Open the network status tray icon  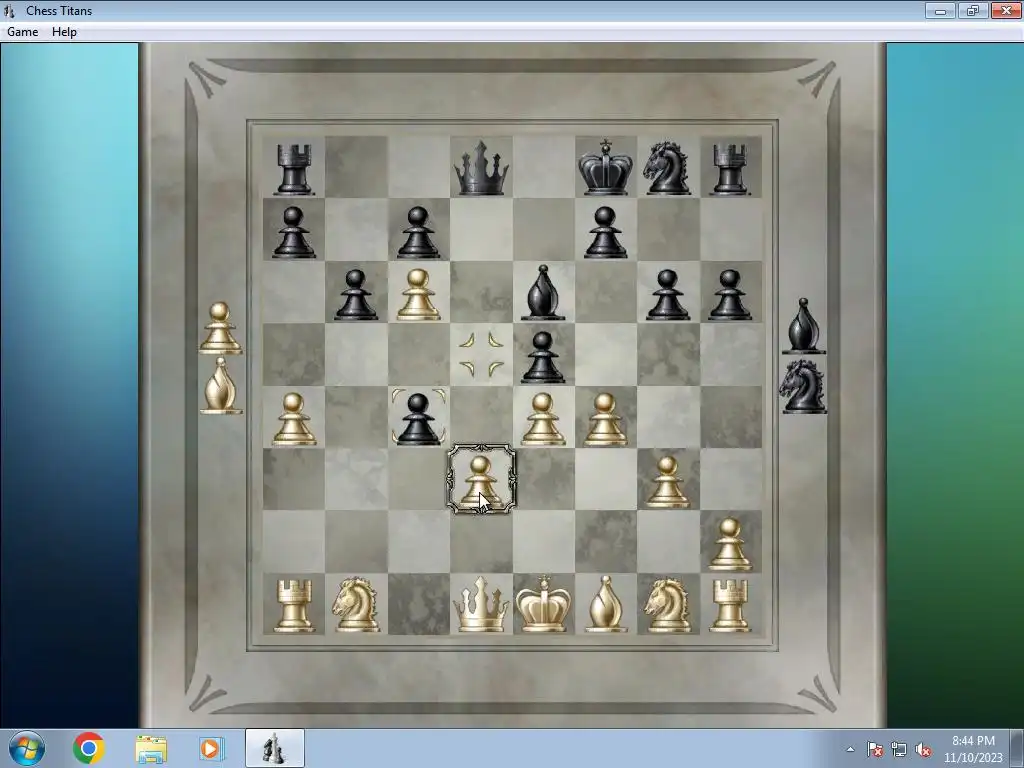[899, 750]
